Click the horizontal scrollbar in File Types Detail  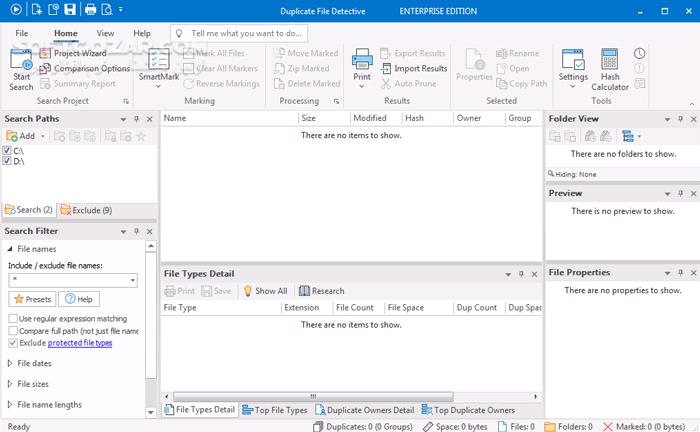[x=313, y=396]
